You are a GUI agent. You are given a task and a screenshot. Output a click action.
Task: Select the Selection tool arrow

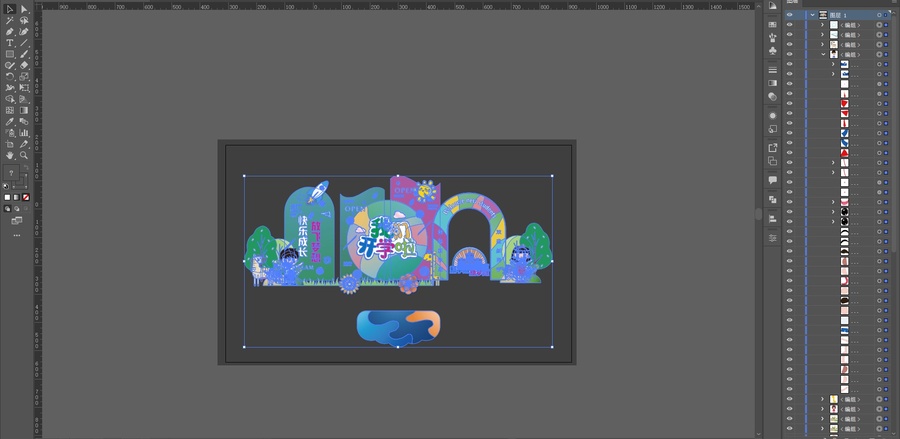coord(10,9)
